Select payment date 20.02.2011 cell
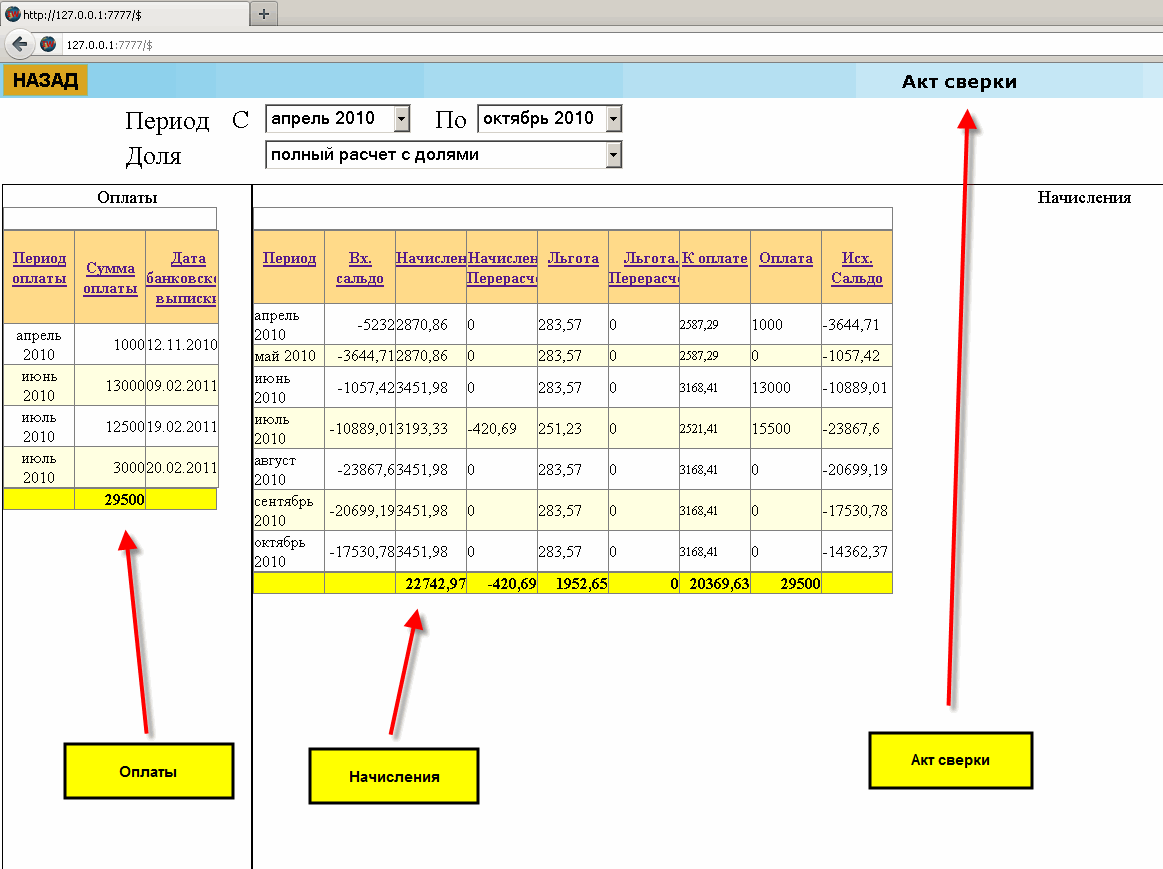The width and height of the screenshot is (1163, 869). pyautogui.click(x=182, y=467)
